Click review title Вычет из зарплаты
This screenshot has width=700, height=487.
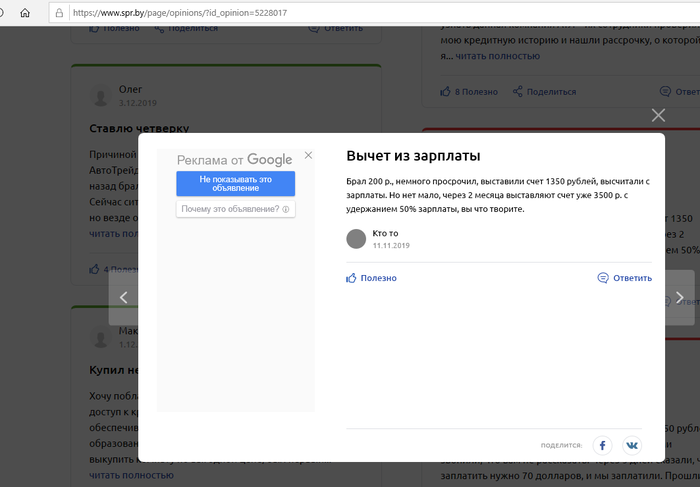pyautogui.click(x=413, y=156)
